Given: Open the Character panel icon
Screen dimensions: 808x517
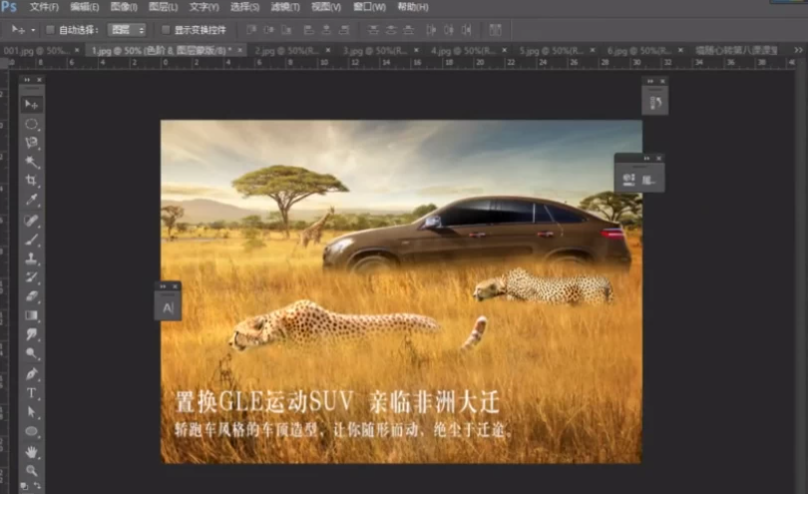Looking at the screenshot, I should point(168,308).
